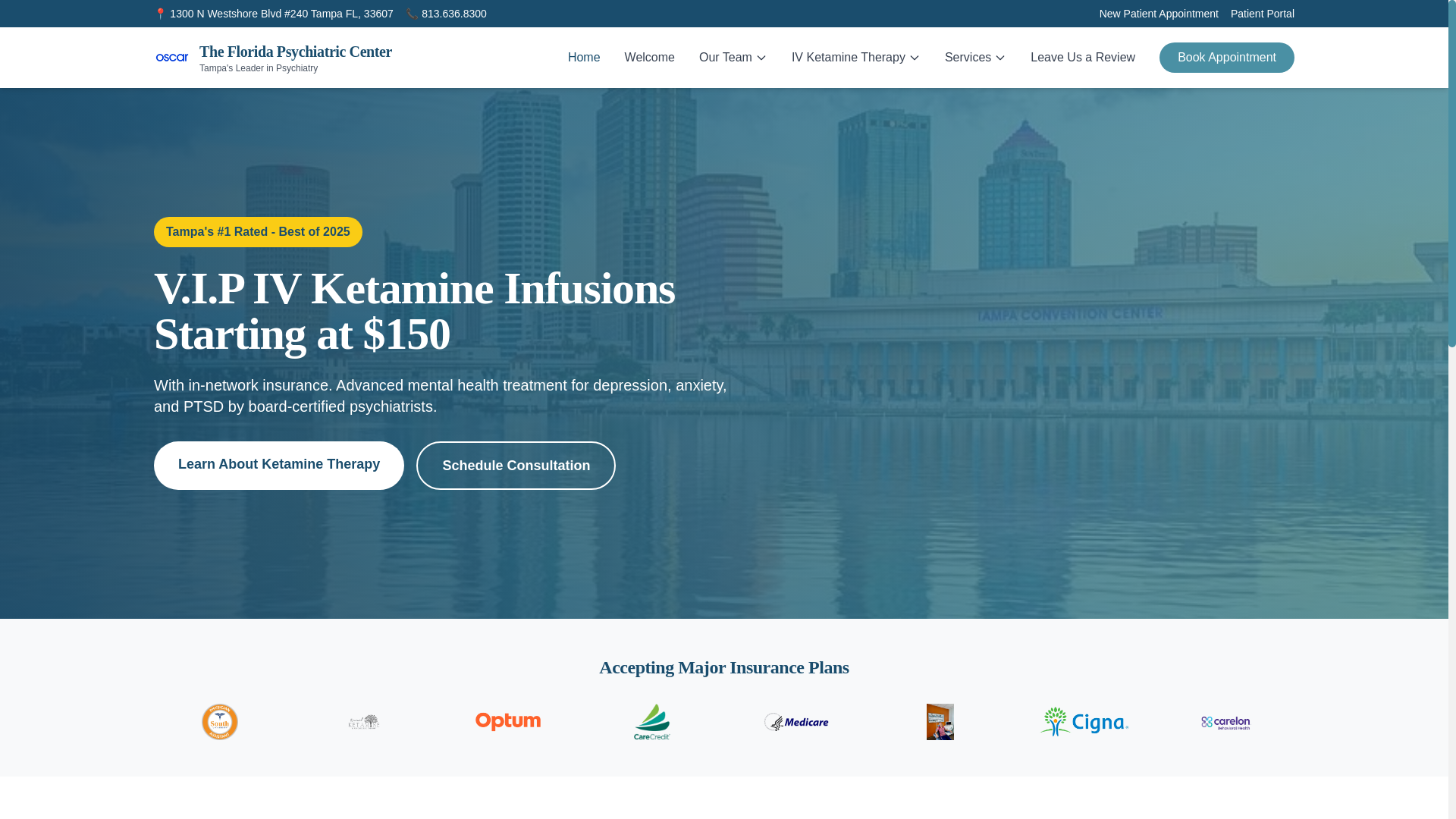Image resolution: width=1456 pixels, height=819 pixels.
Task: Click the location pin icon beside the address
Action: [x=160, y=14]
